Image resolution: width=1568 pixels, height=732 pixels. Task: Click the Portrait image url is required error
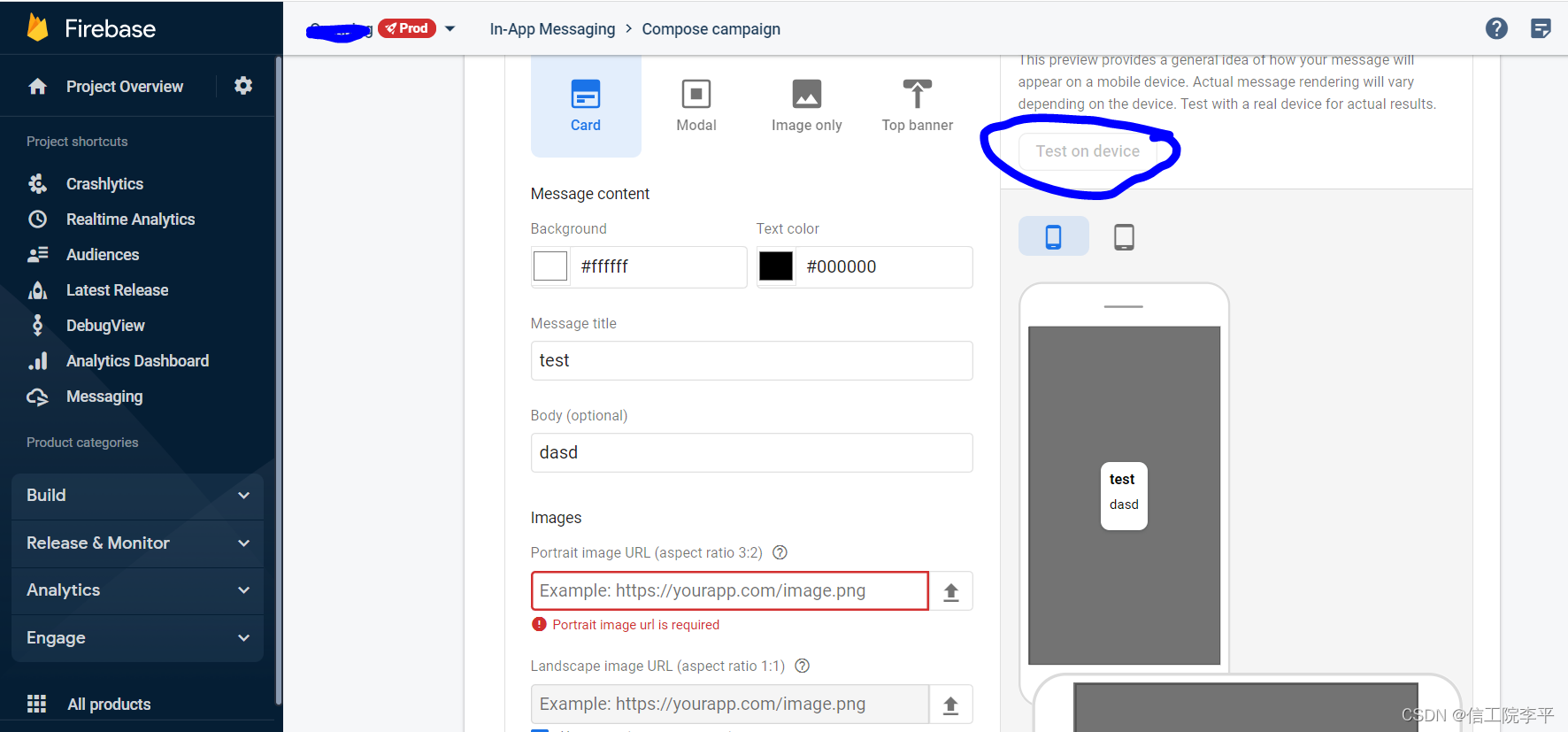635,625
